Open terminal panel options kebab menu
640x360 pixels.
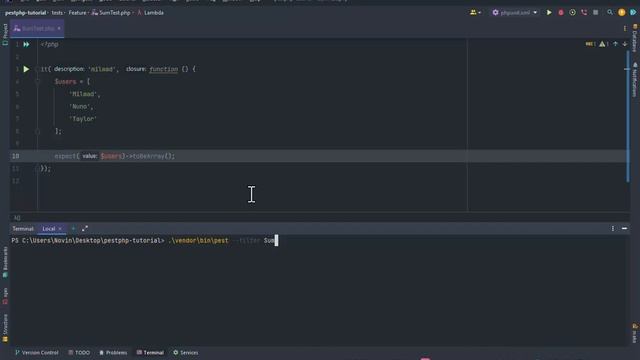point(613,229)
